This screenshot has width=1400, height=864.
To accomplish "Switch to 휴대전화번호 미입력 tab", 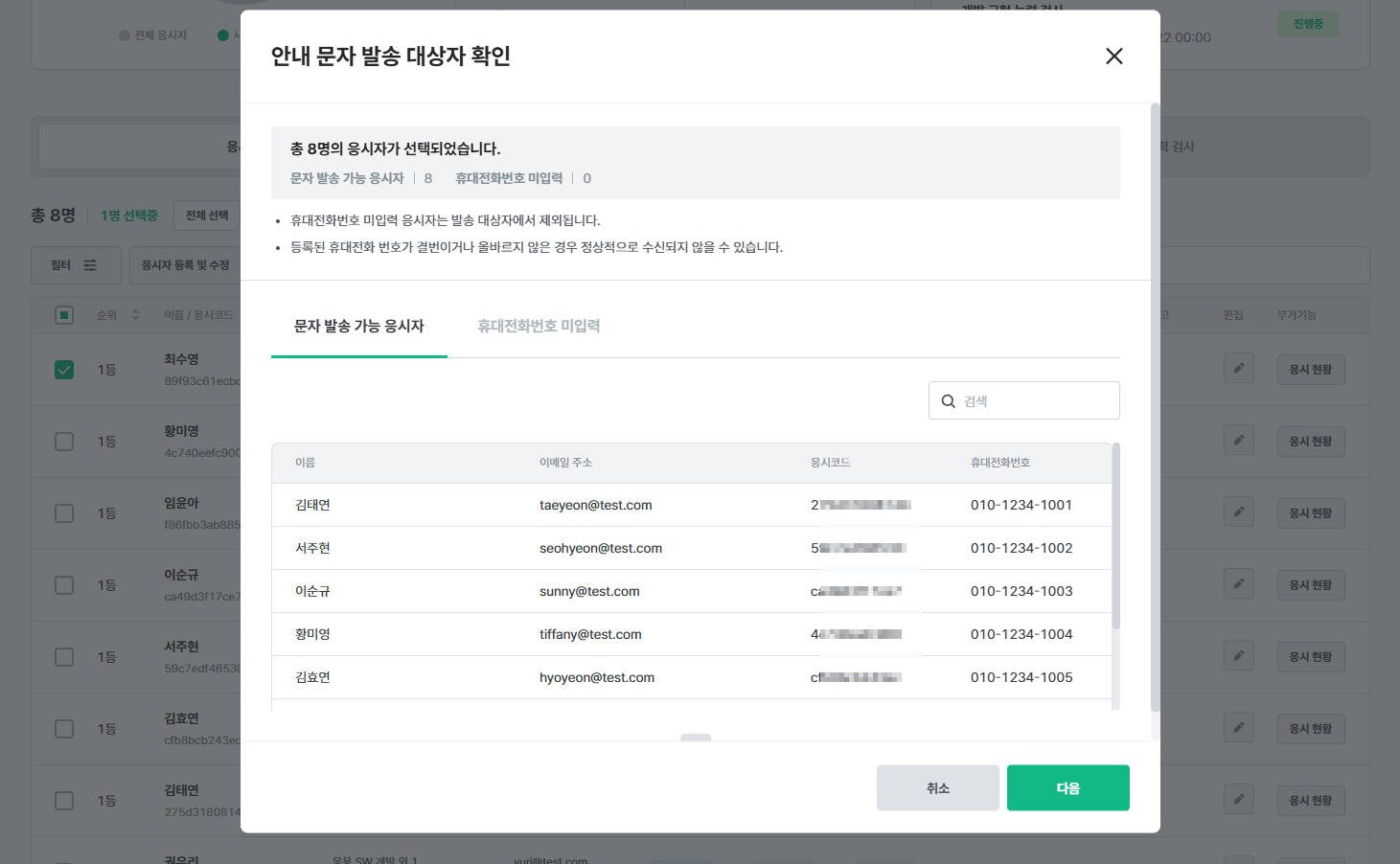I will pyautogui.click(x=539, y=327).
